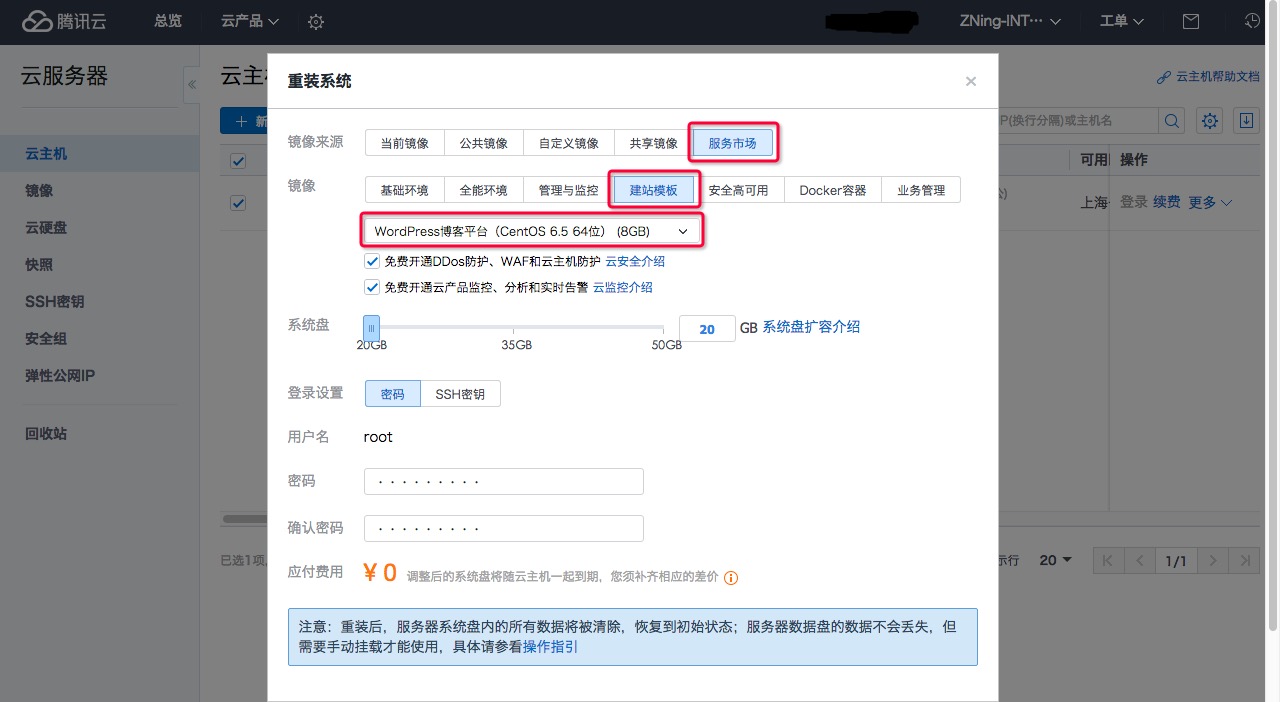The width and height of the screenshot is (1280, 702).
Task: Open 云监控介绍 link
Action: click(623, 287)
